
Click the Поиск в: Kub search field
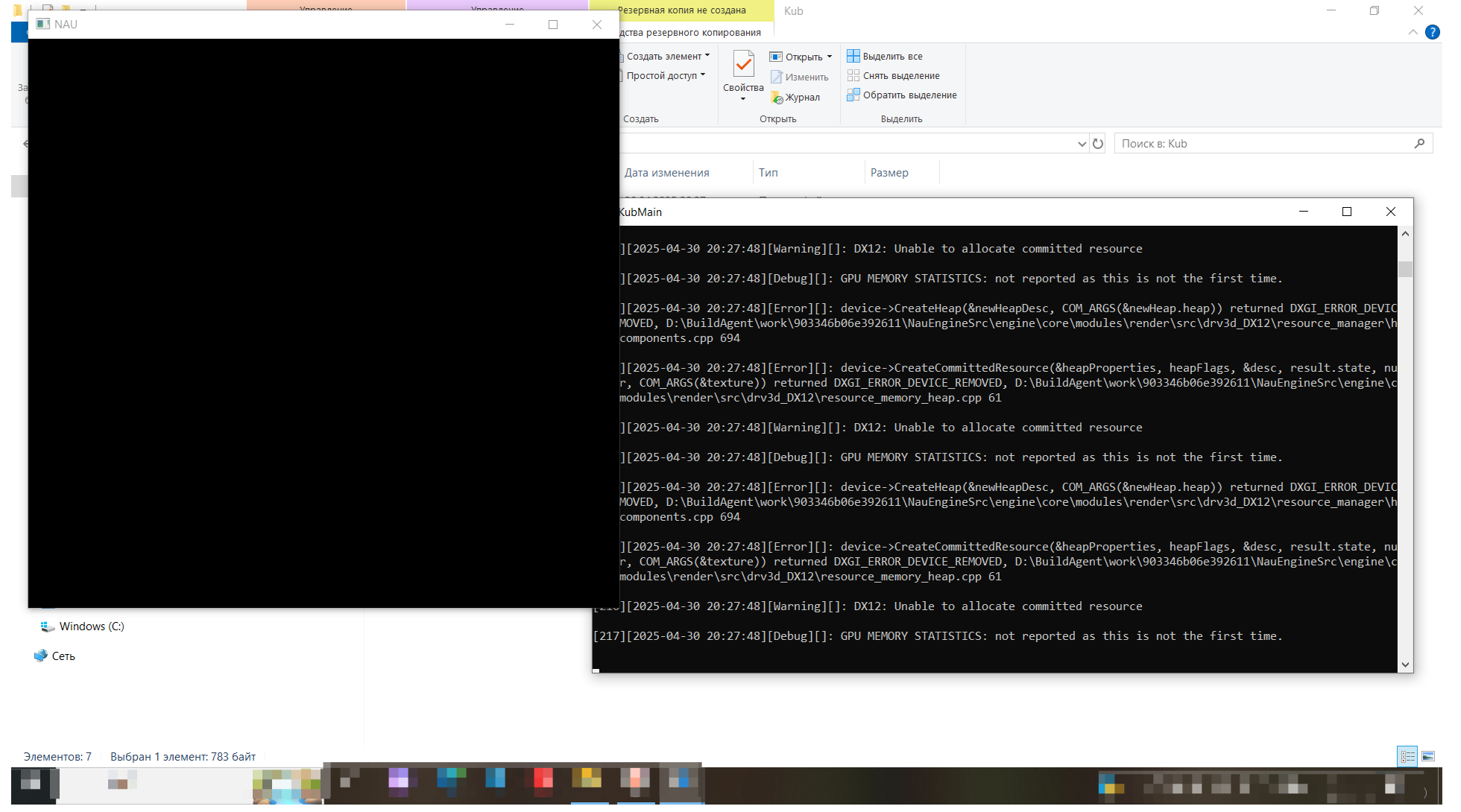[1260, 144]
